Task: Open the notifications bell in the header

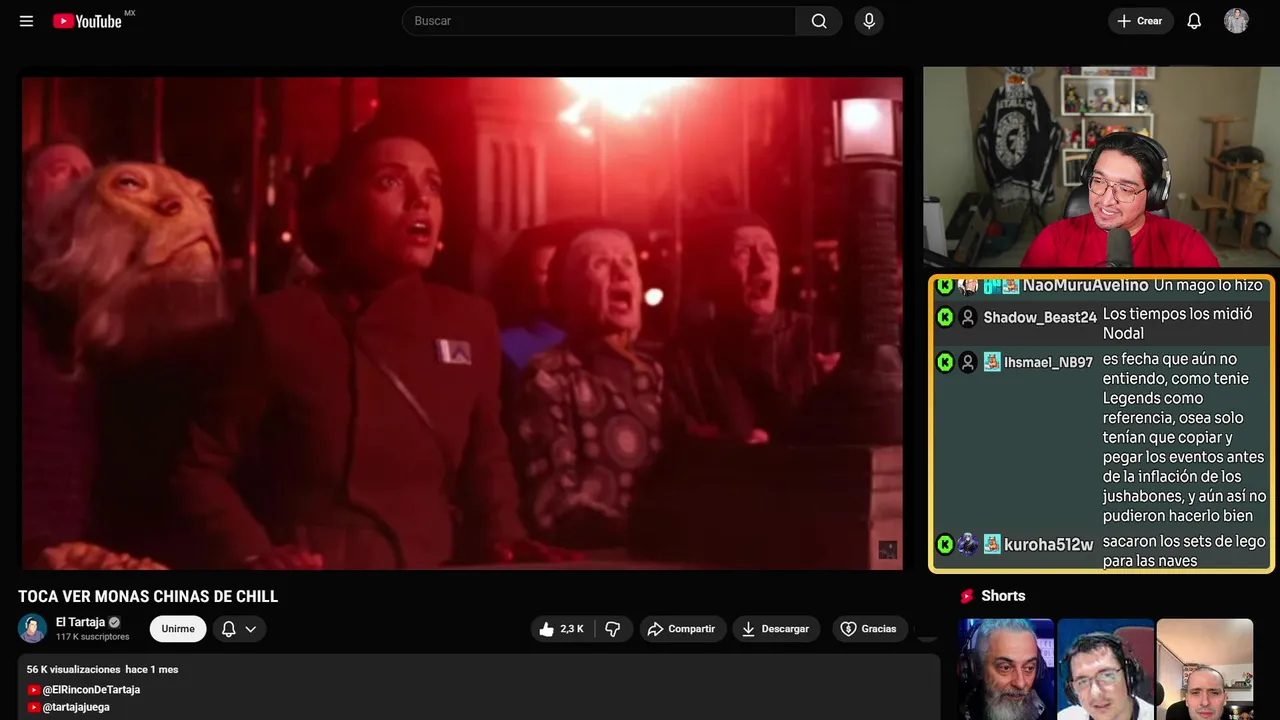Action: (x=1194, y=21)
